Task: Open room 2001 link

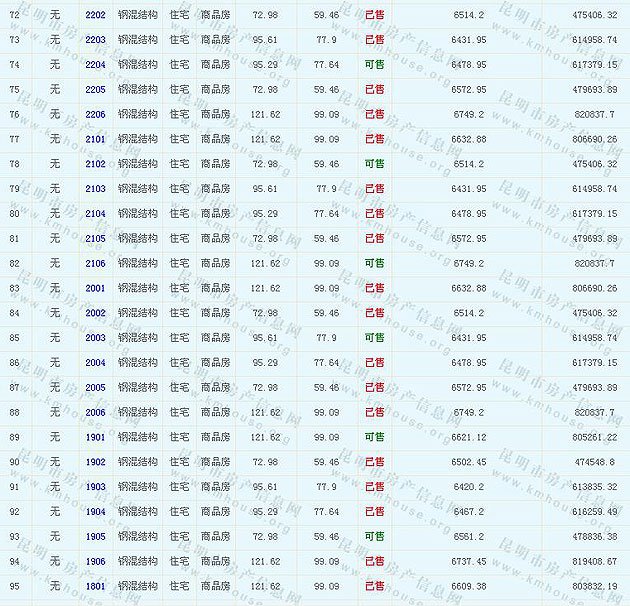Action: pyautogui.click(x=95, y=288)
